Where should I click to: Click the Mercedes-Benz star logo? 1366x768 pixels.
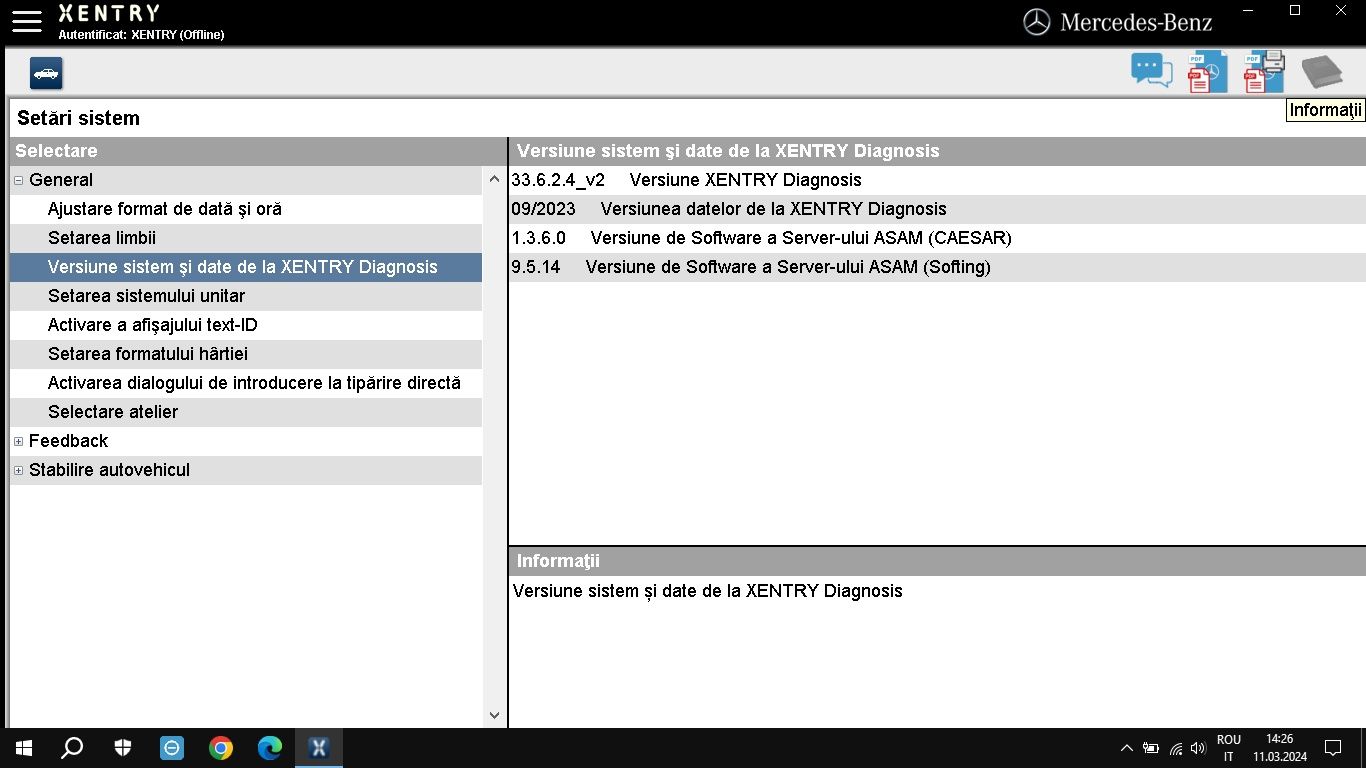pos(1037,22)
